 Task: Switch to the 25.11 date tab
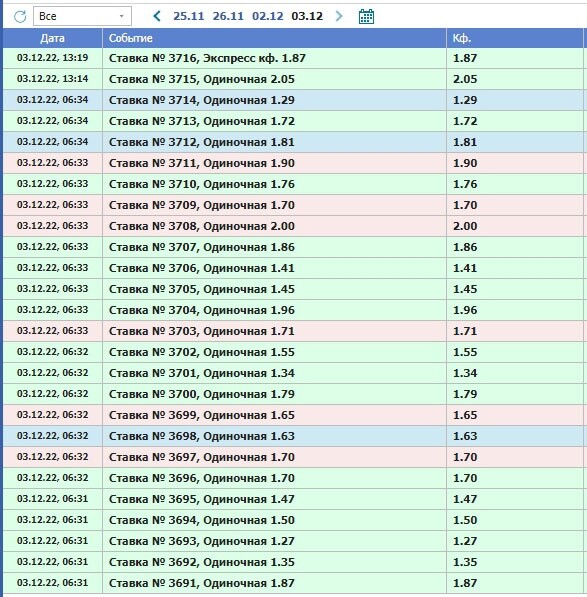[x=188, y=16]
